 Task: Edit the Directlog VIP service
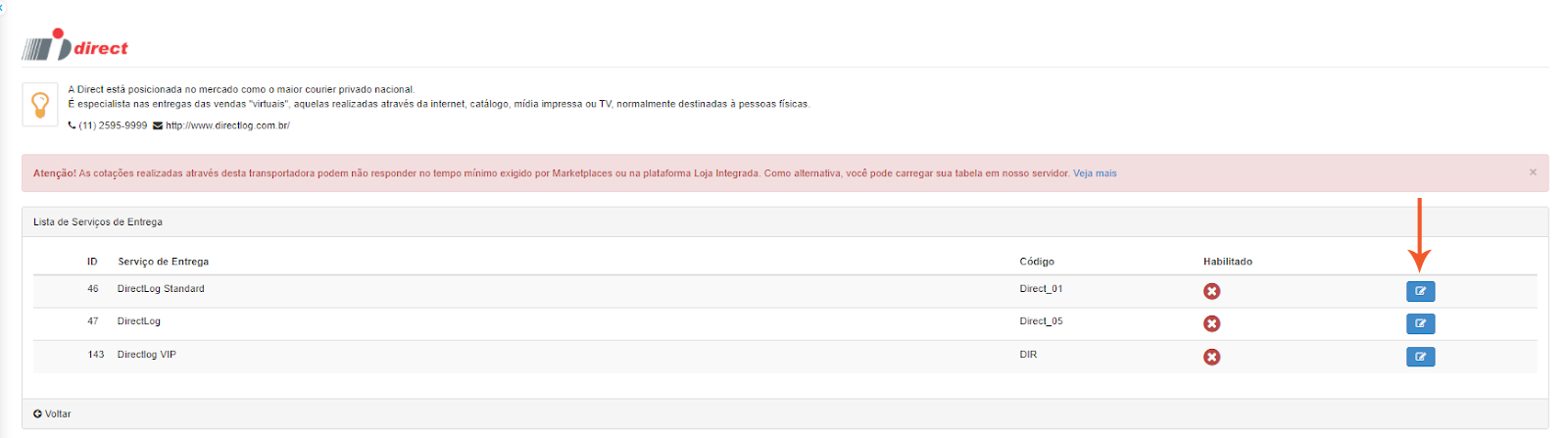point(1420,357)
